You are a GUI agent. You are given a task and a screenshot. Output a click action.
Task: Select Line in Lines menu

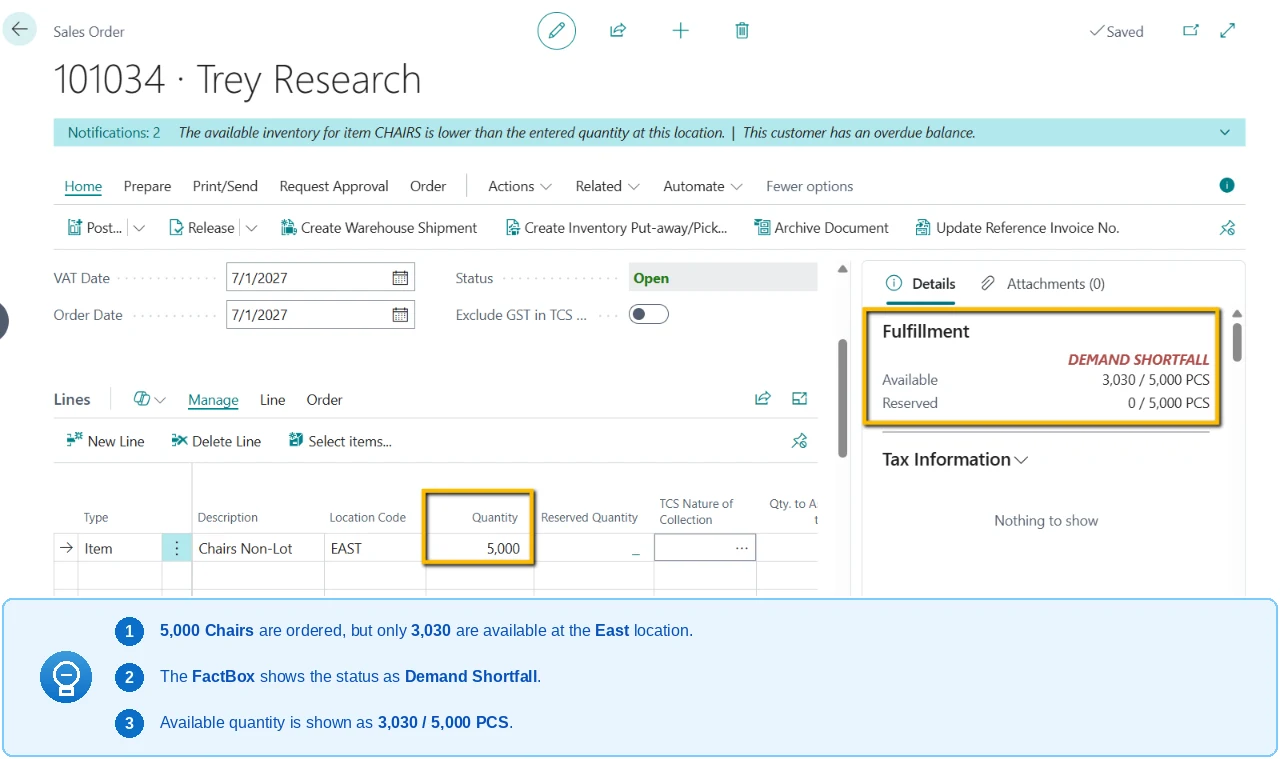coord(272,400)
